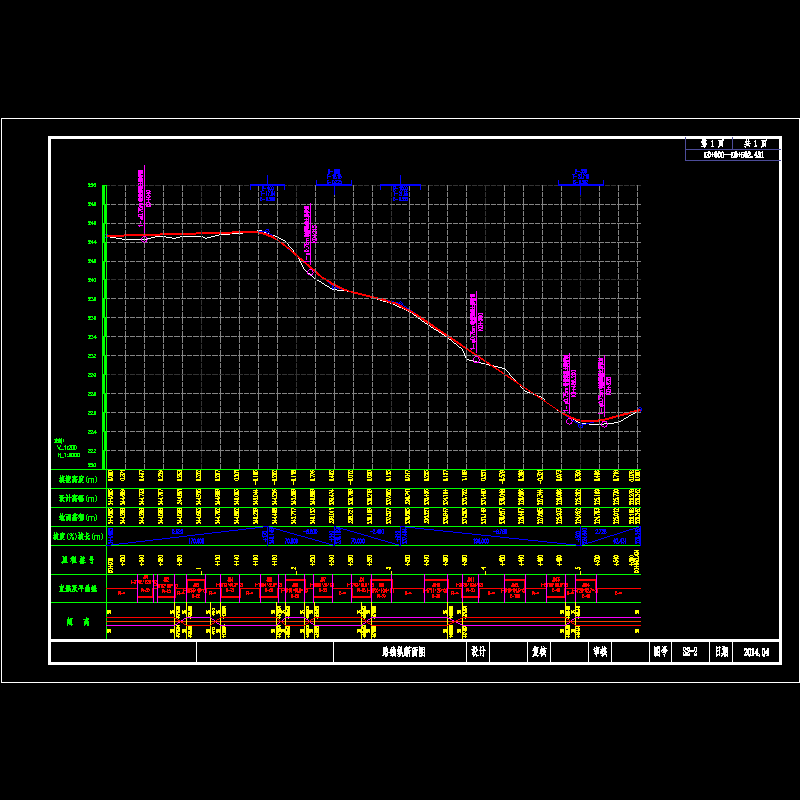Click the 填挖高度(m) row label

(78, 479)
